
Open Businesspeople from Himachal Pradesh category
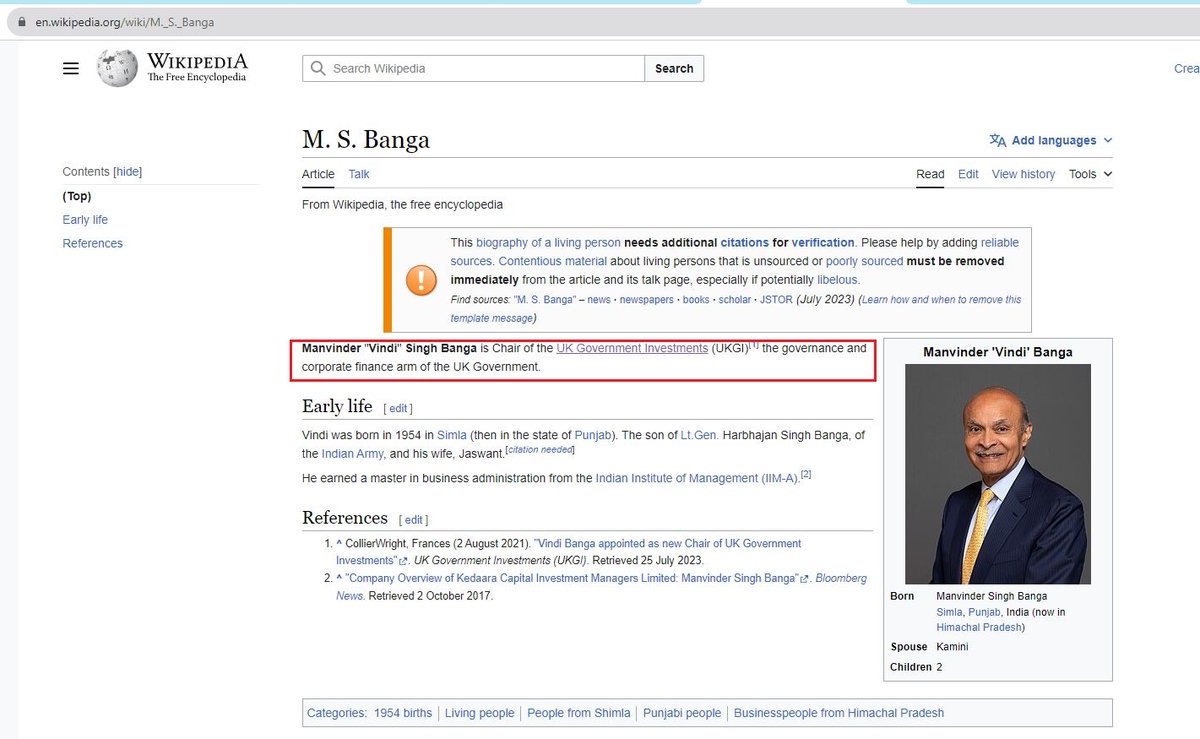click(x=839, y=714)
